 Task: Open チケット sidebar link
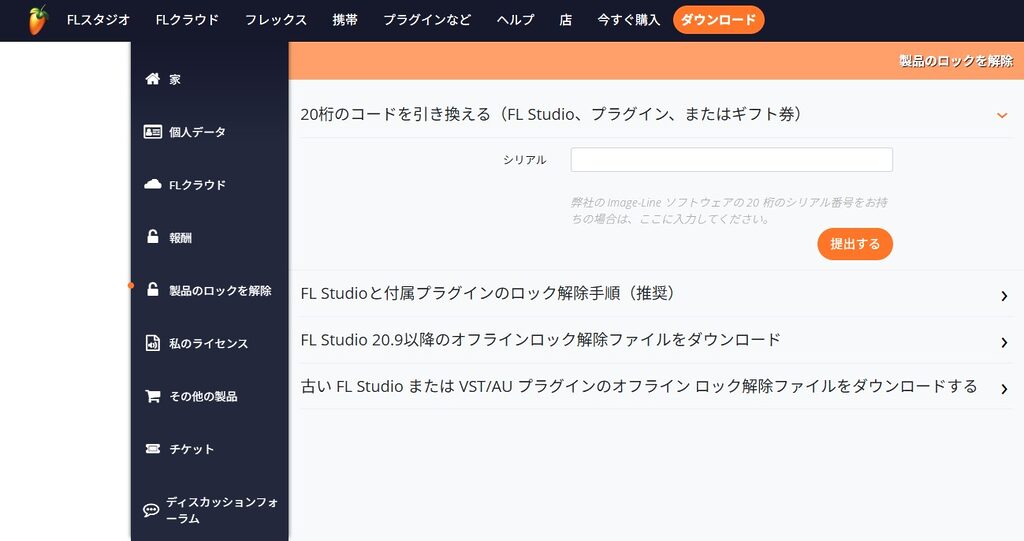pyautogui.click(x=191, y=450)
